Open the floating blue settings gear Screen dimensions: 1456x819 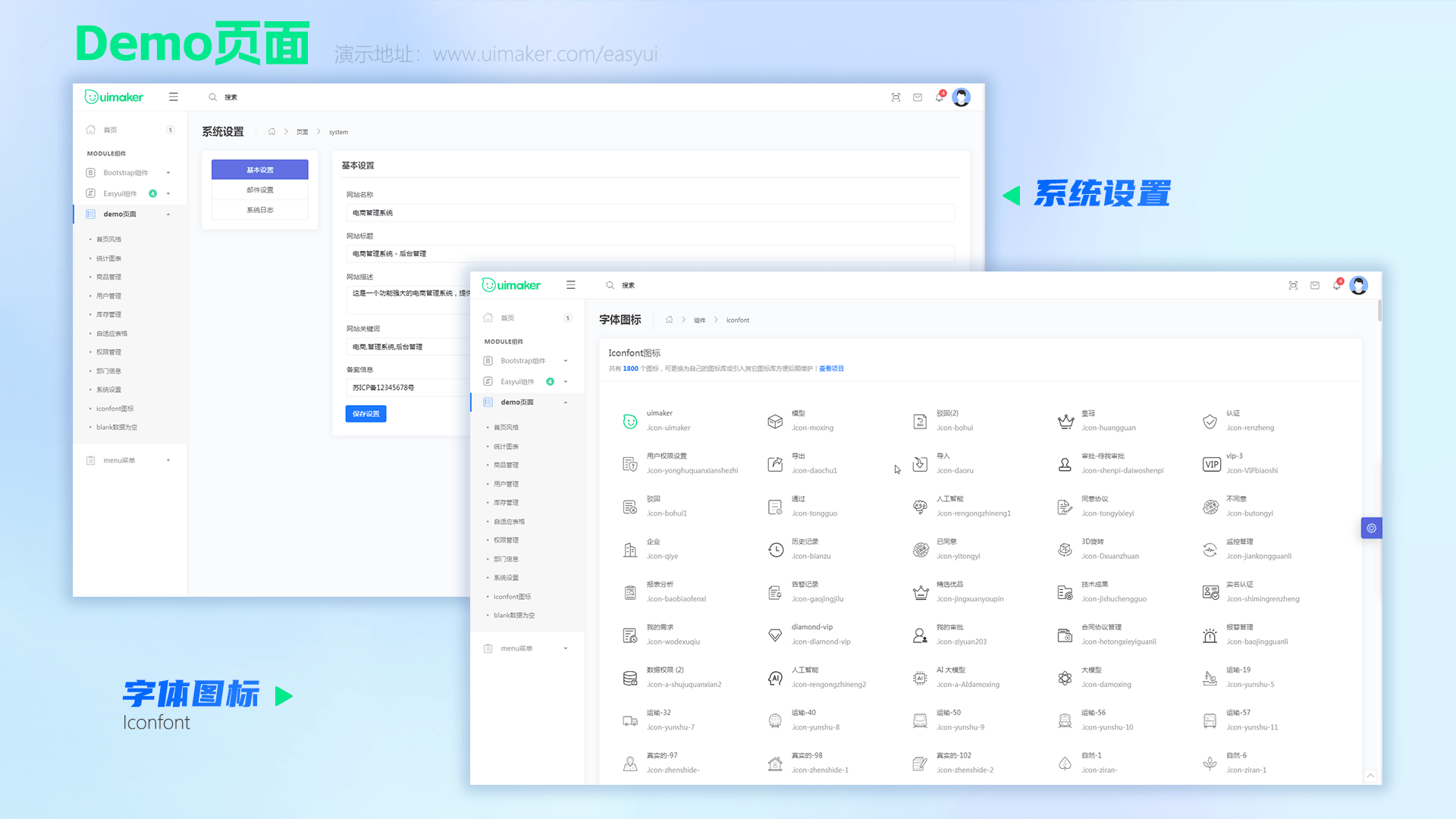click(x=1371, y=528)
